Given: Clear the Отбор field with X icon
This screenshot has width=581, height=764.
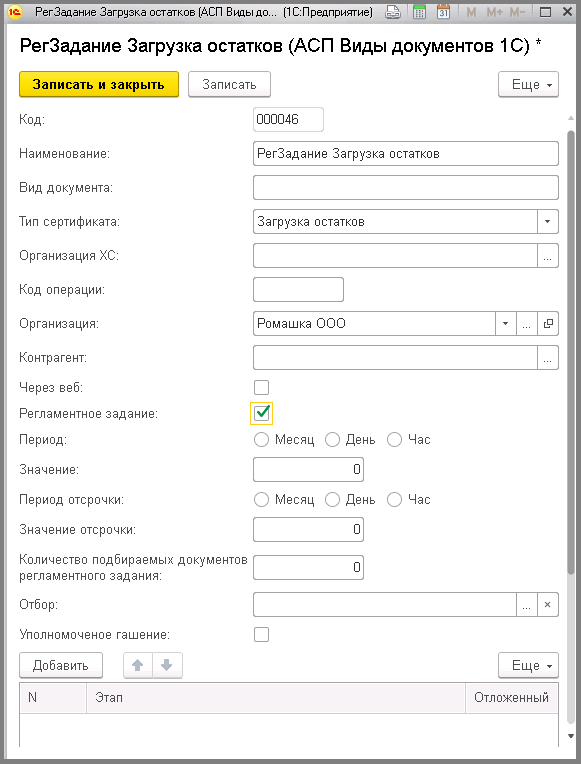Looking at the screenshot, I should tap(548, 605).
